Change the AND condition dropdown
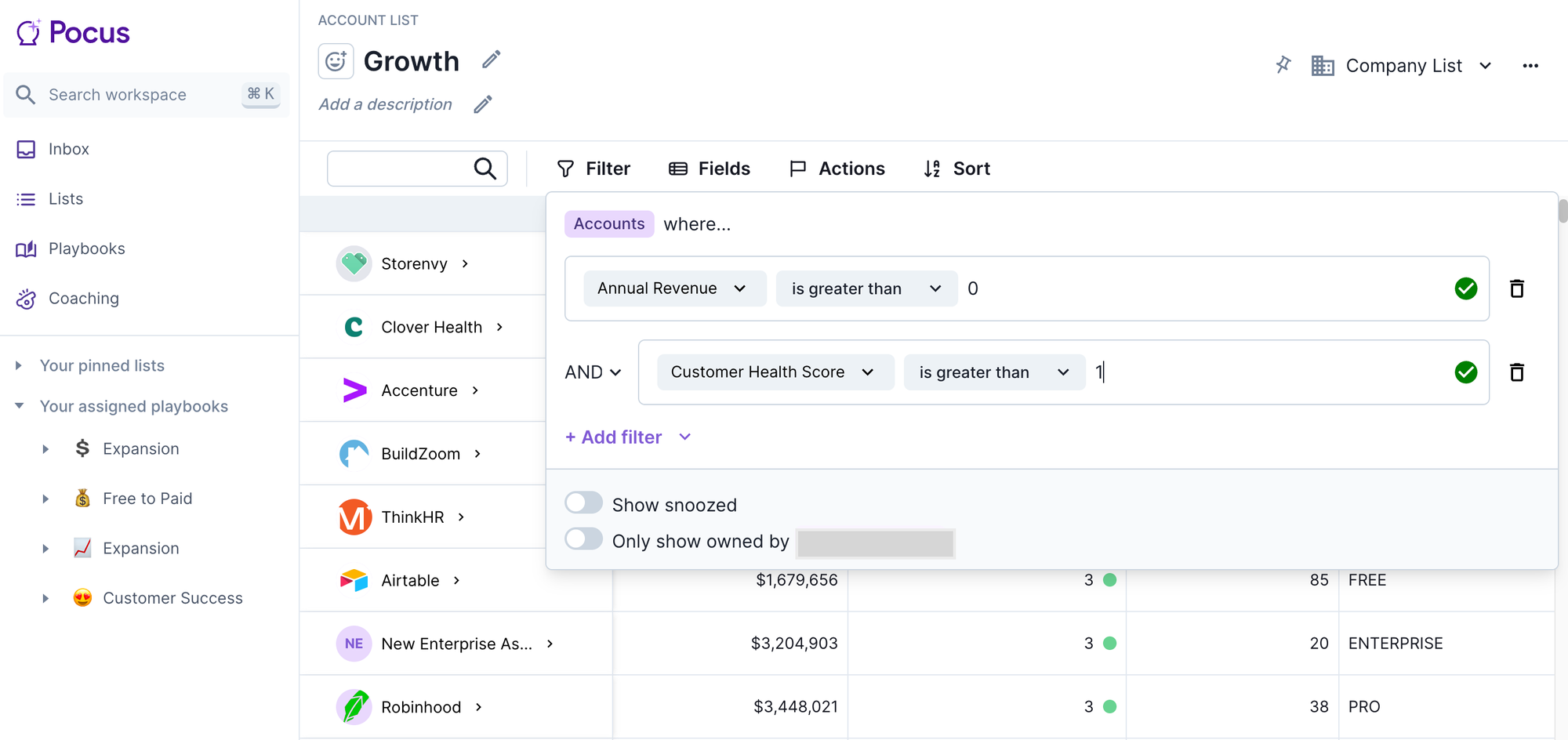The width and height of the screenshot is (1568, 740). tap(593, 372)
